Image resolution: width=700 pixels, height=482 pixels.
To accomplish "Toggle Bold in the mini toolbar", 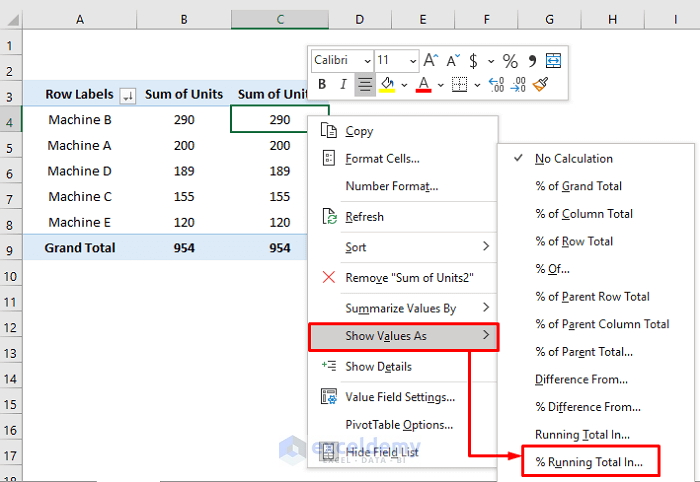I will pos(322,84).
